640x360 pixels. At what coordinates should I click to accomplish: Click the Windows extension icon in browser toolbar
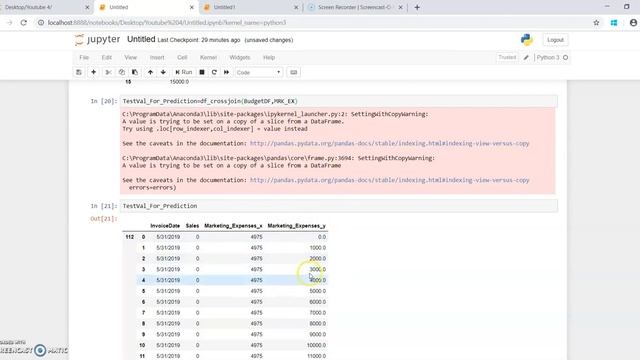(x=614, y=23)
